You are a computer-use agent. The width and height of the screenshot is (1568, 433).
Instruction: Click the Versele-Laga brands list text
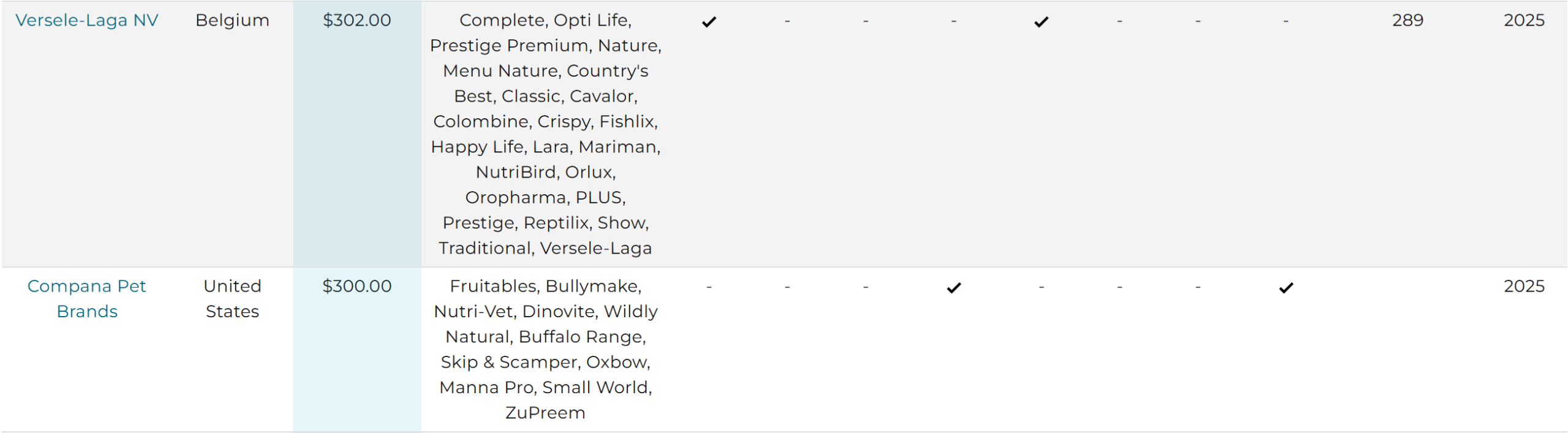click(546, 134)
